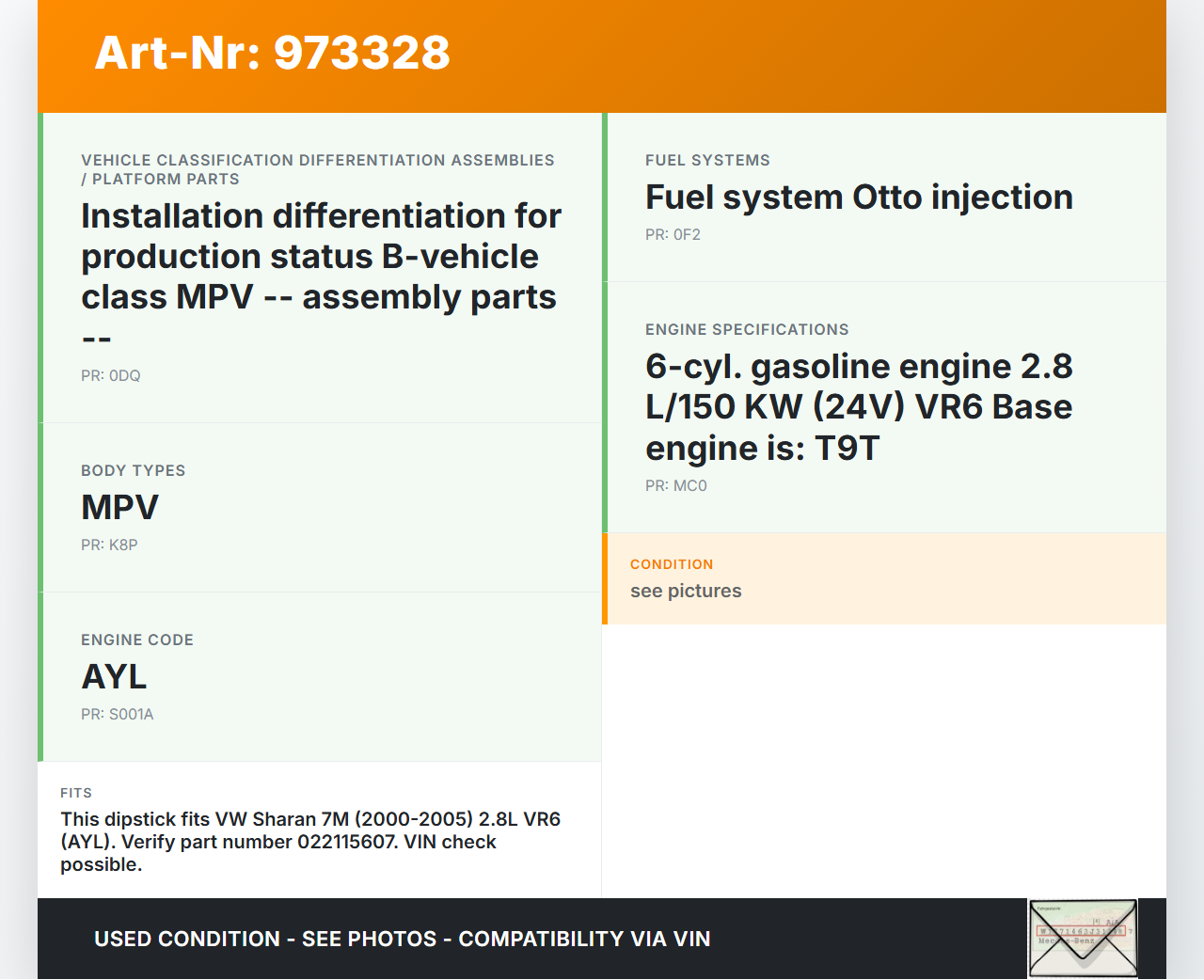This screenshot has width=1204, height=980.
Task: Click the PR: K8P code
Action: (109, 545)
